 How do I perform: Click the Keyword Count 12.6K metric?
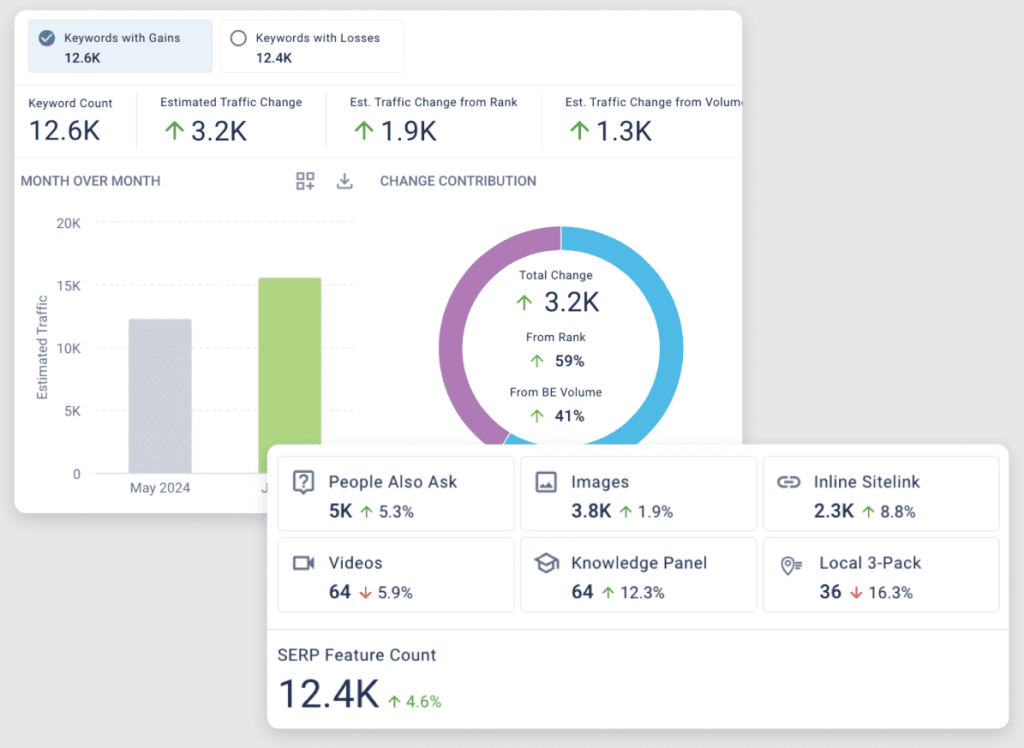tap(64, 131)
